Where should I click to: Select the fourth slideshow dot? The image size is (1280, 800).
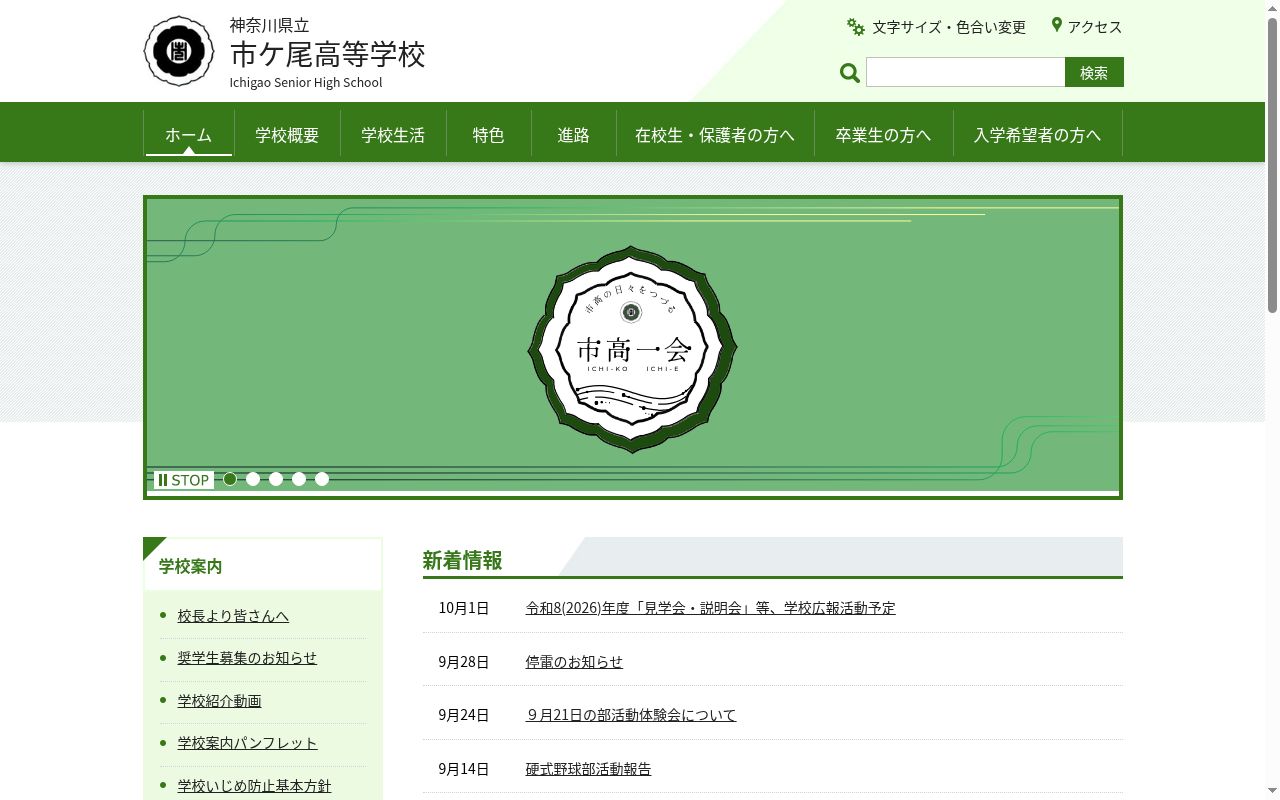299,479
